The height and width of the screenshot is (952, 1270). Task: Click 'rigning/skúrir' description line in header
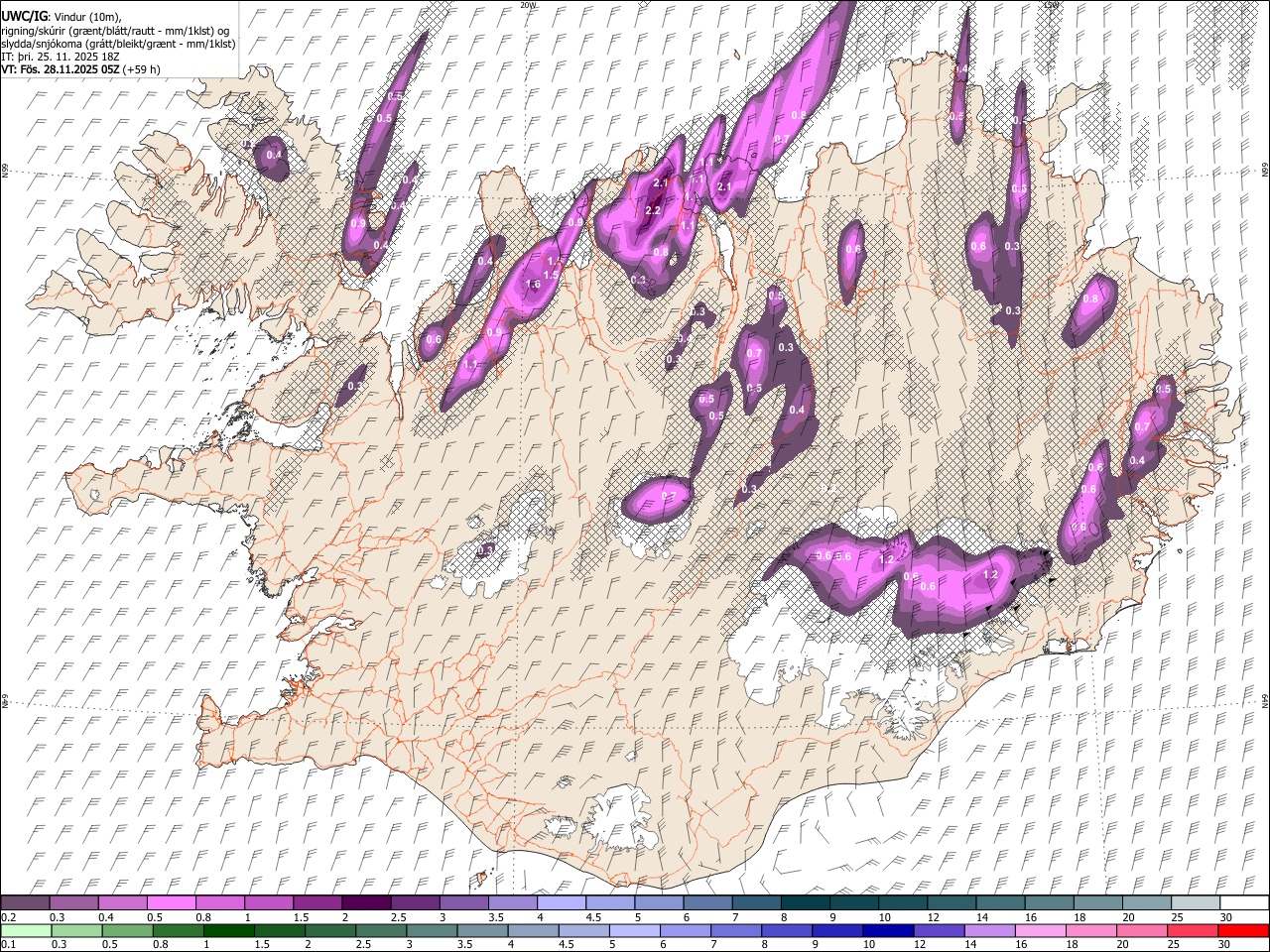115,30
